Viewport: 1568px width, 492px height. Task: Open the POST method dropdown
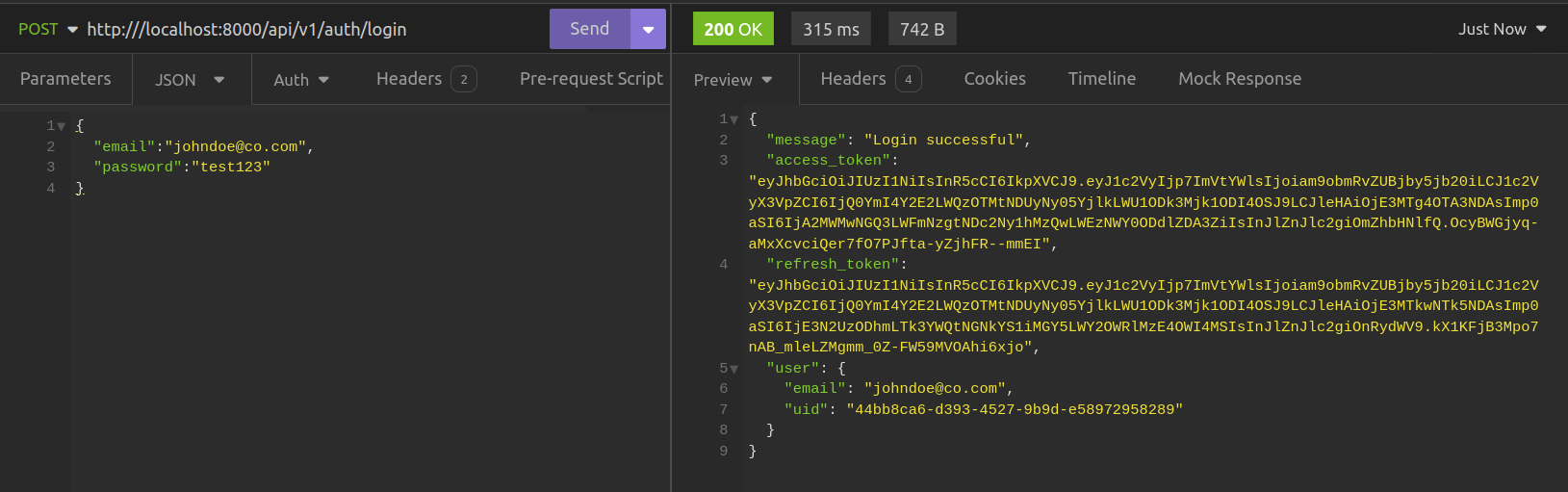tap(47, 29)
